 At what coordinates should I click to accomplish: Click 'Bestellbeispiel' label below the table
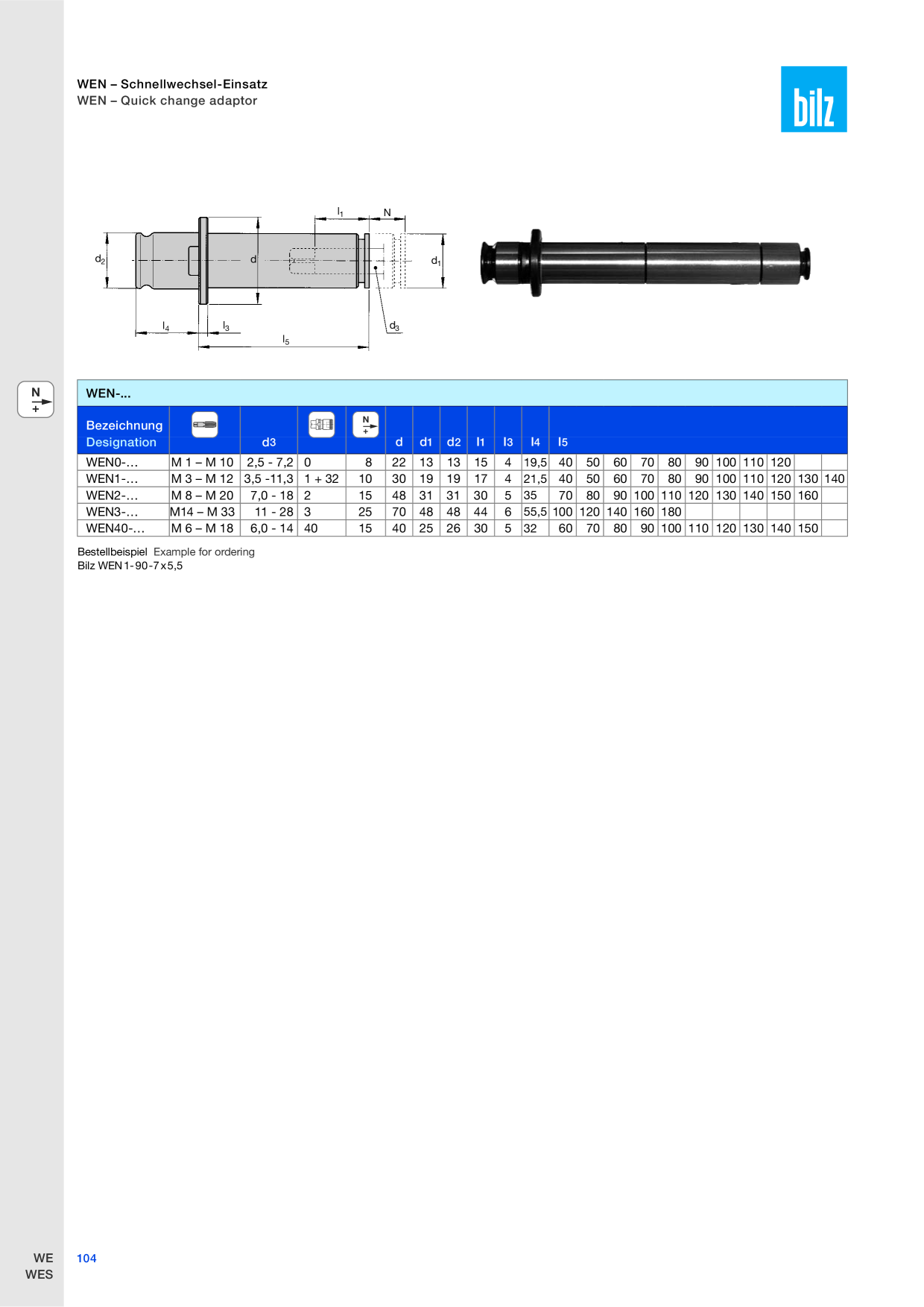click(113, 552)
